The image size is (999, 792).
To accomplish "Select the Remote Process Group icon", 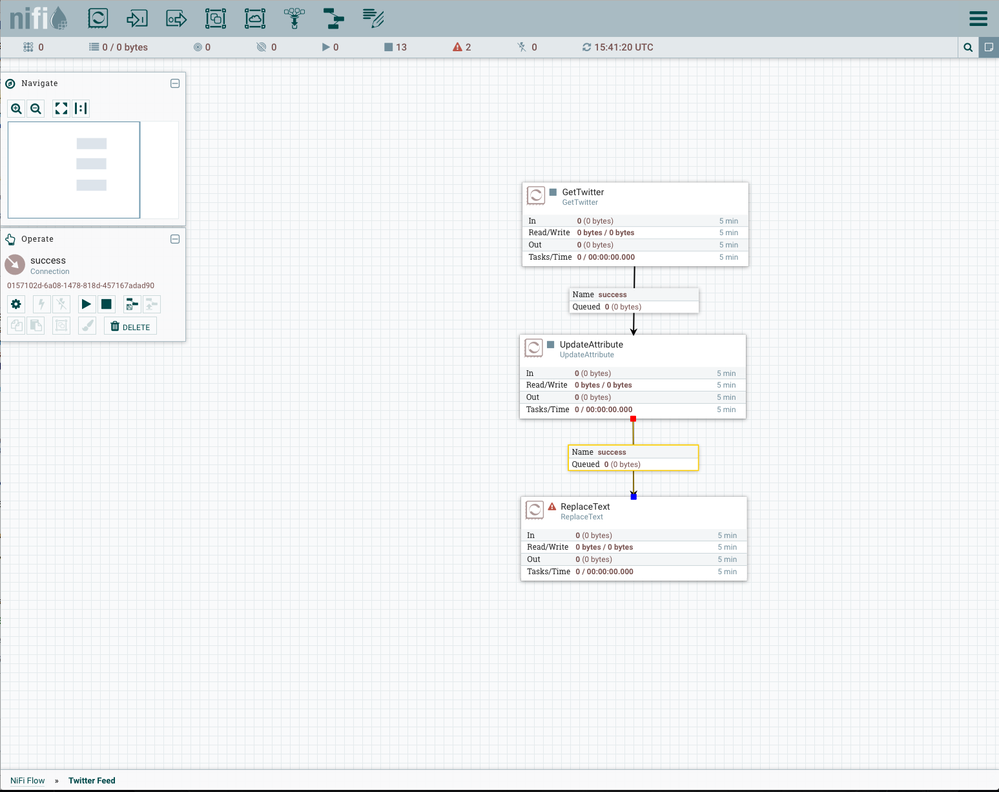I will 254,18.
